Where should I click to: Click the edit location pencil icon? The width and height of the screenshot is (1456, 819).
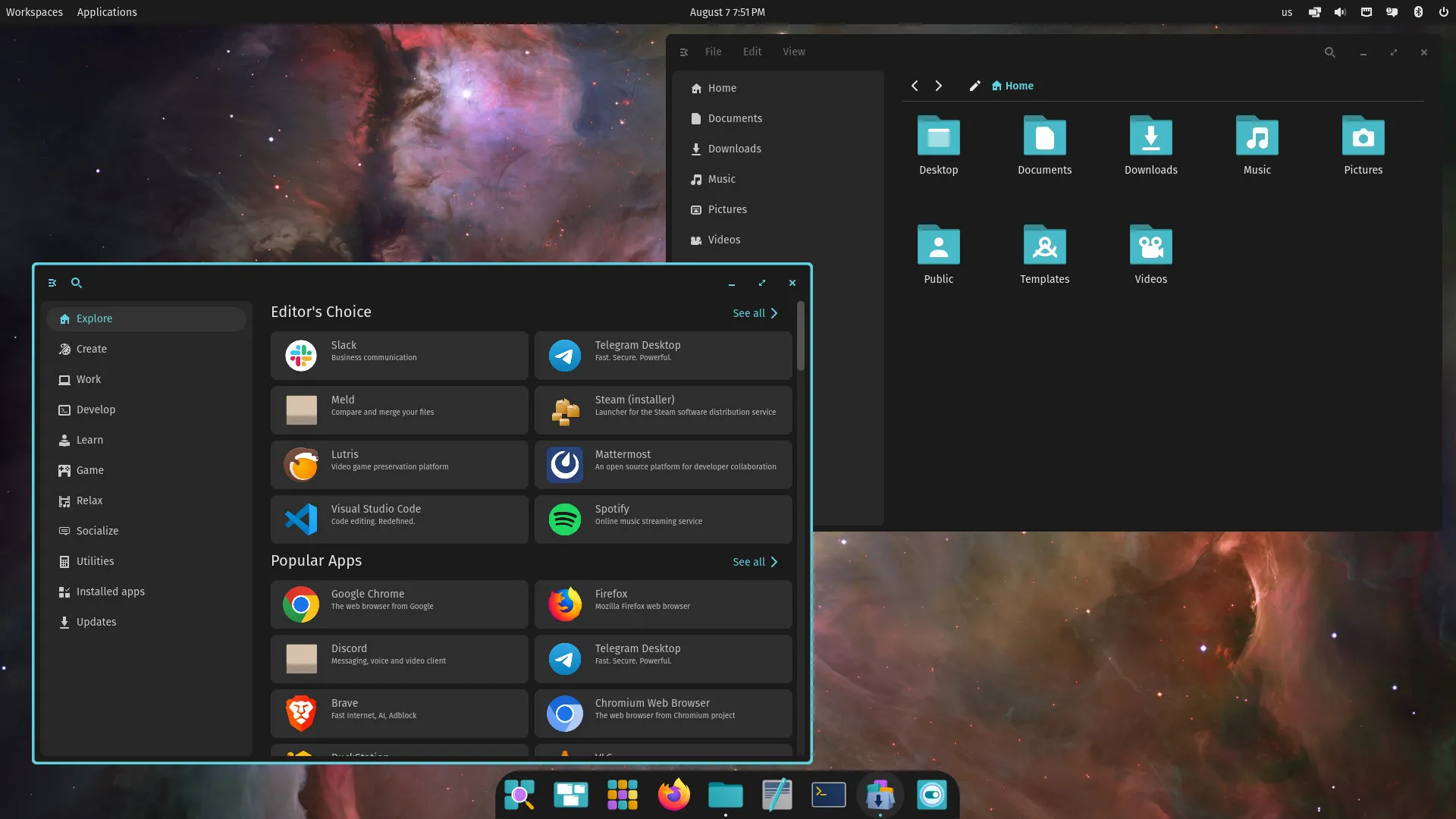(x=974, y=86)
